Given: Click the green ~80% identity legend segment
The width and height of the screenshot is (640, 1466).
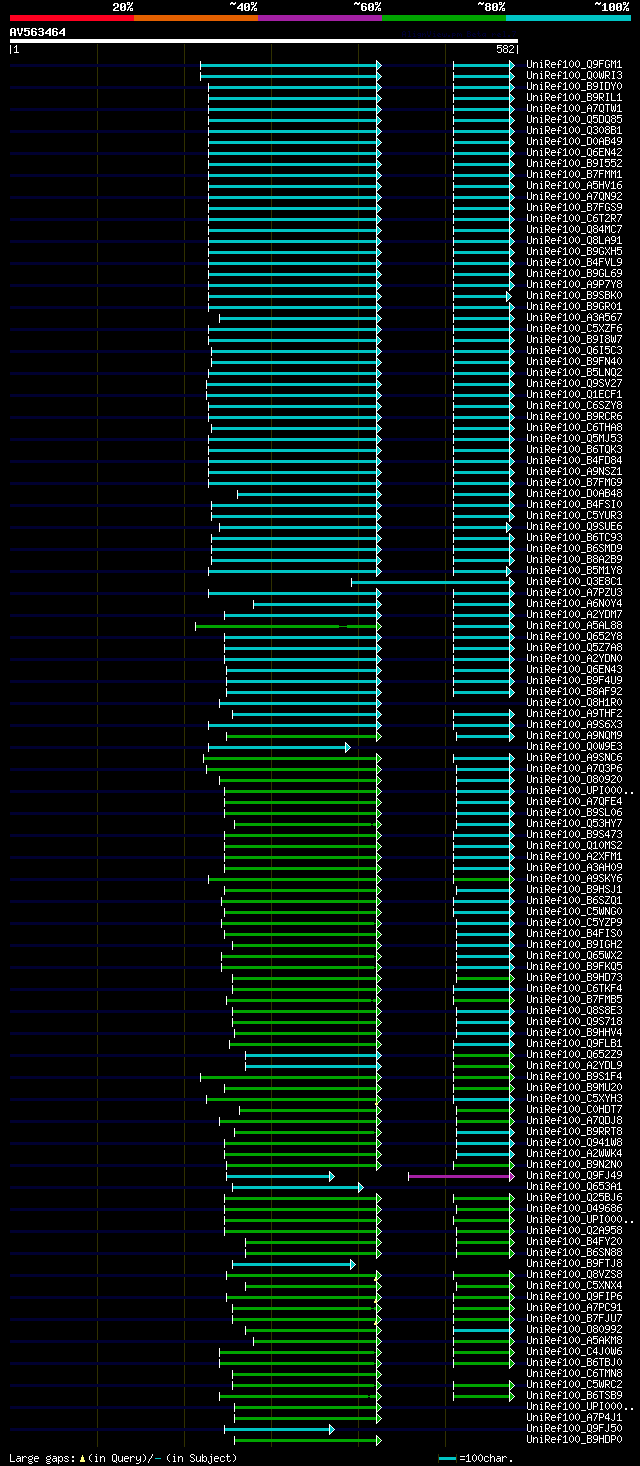Looking at the screenshot, I should 444,18.
